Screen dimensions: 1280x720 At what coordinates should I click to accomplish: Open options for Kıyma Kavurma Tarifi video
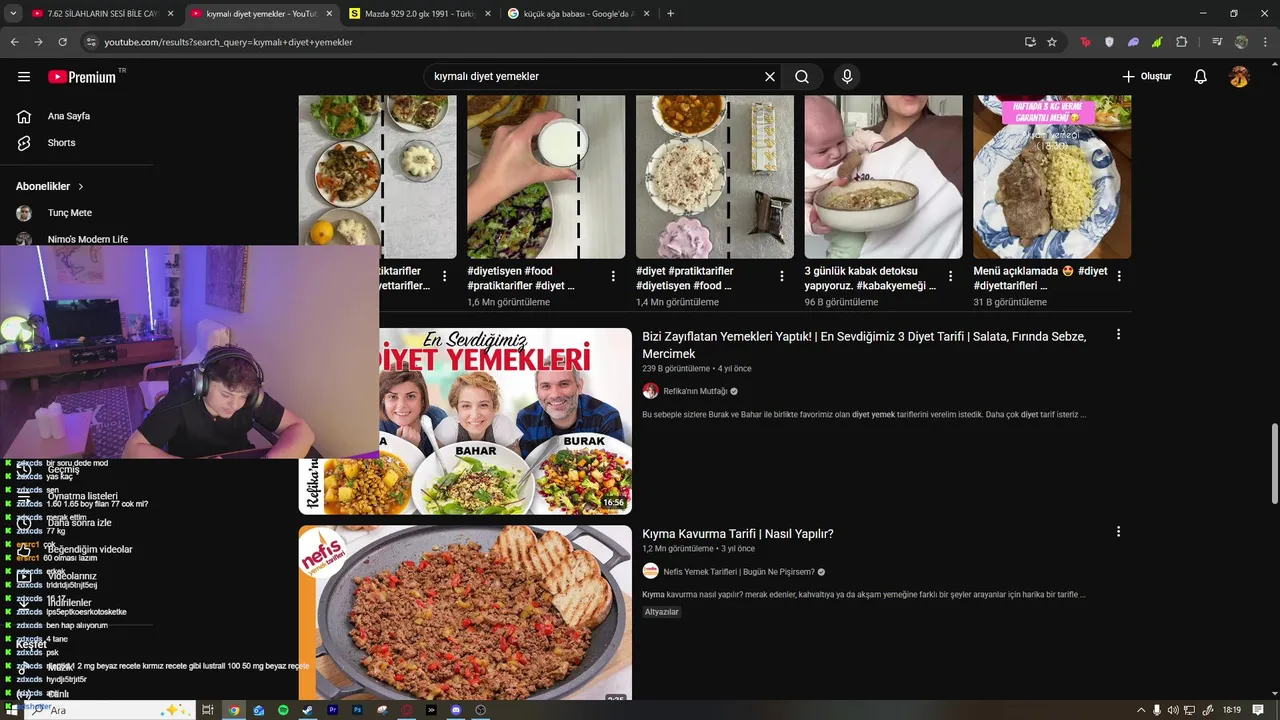click(1118, 532)
